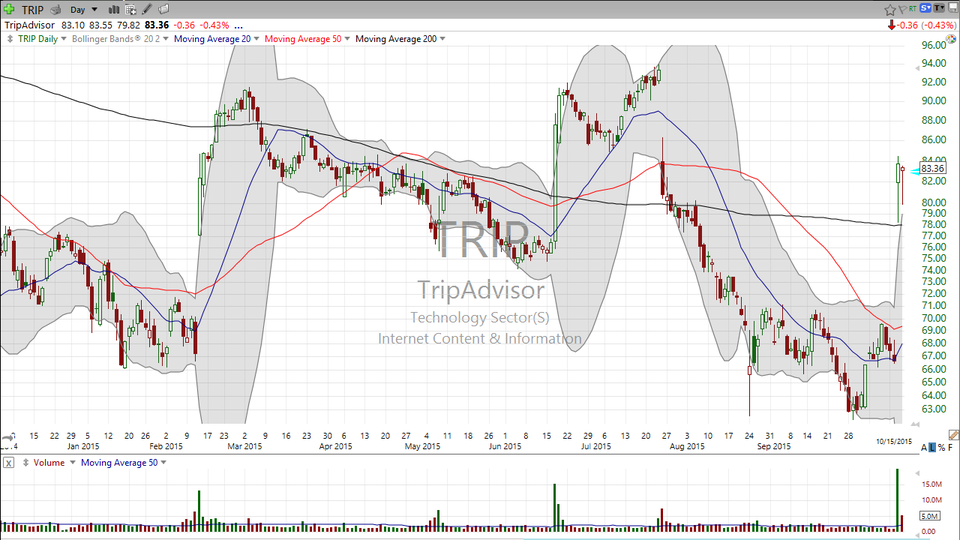The image size is (960, 540).
Task: Click the color palette wheel icon
Action: (950, 39)
